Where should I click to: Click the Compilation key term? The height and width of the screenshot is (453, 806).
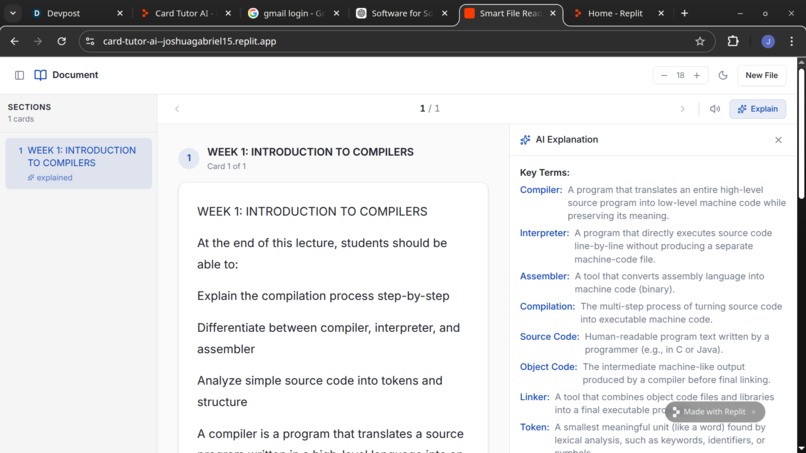(547, 306)
